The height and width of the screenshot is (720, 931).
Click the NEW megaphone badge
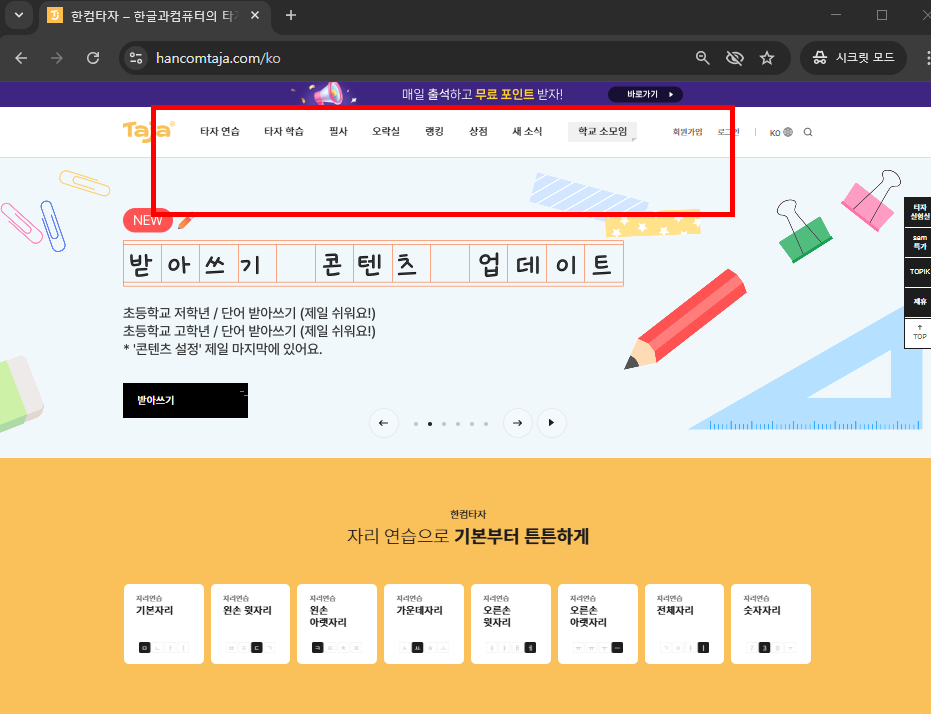pos(146,220)
